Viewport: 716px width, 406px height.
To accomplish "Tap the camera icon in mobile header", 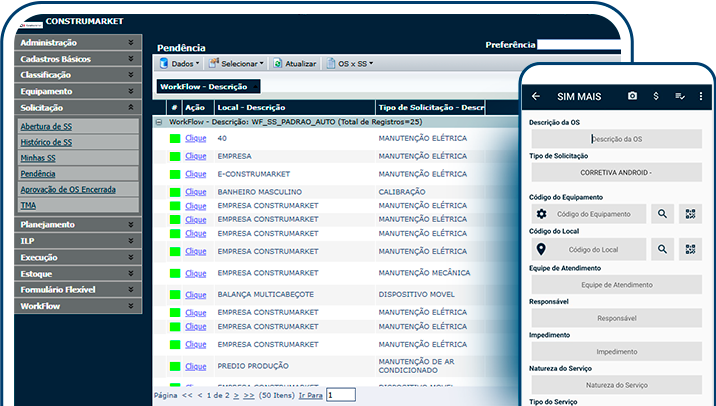I will 632,96.
